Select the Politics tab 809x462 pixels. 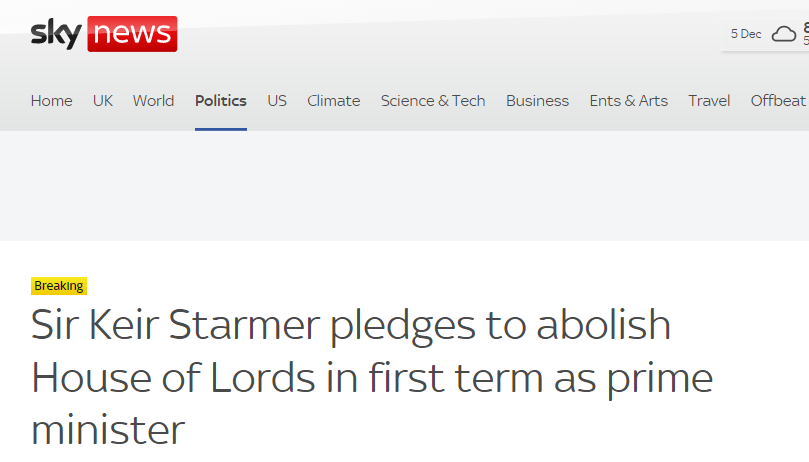click(x=221, y=101)
